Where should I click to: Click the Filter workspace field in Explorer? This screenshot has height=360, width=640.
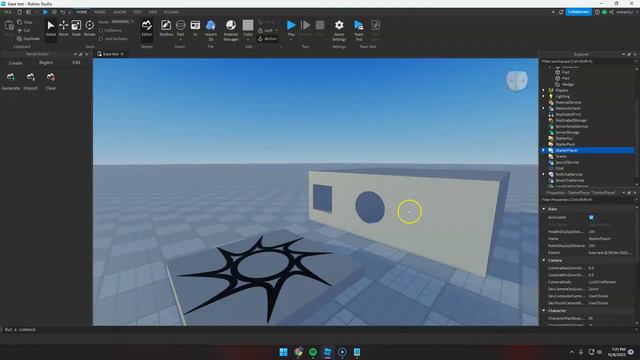pyautogui.click(x=587, y=62)
